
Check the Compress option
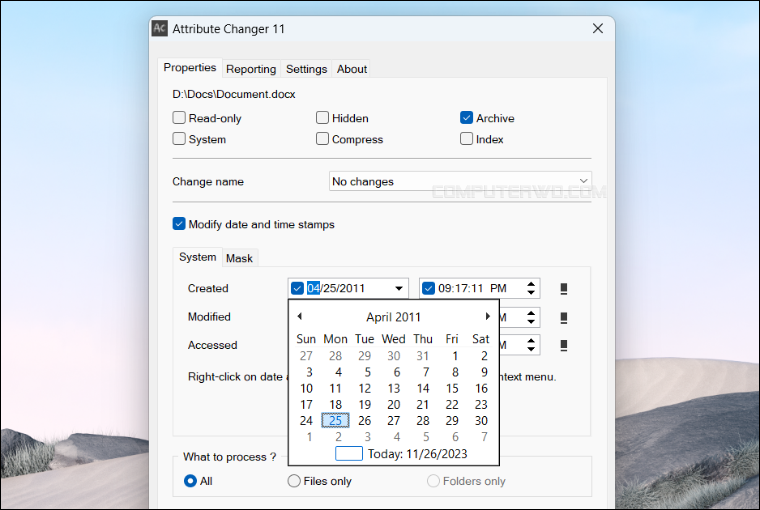click(322, 139)
